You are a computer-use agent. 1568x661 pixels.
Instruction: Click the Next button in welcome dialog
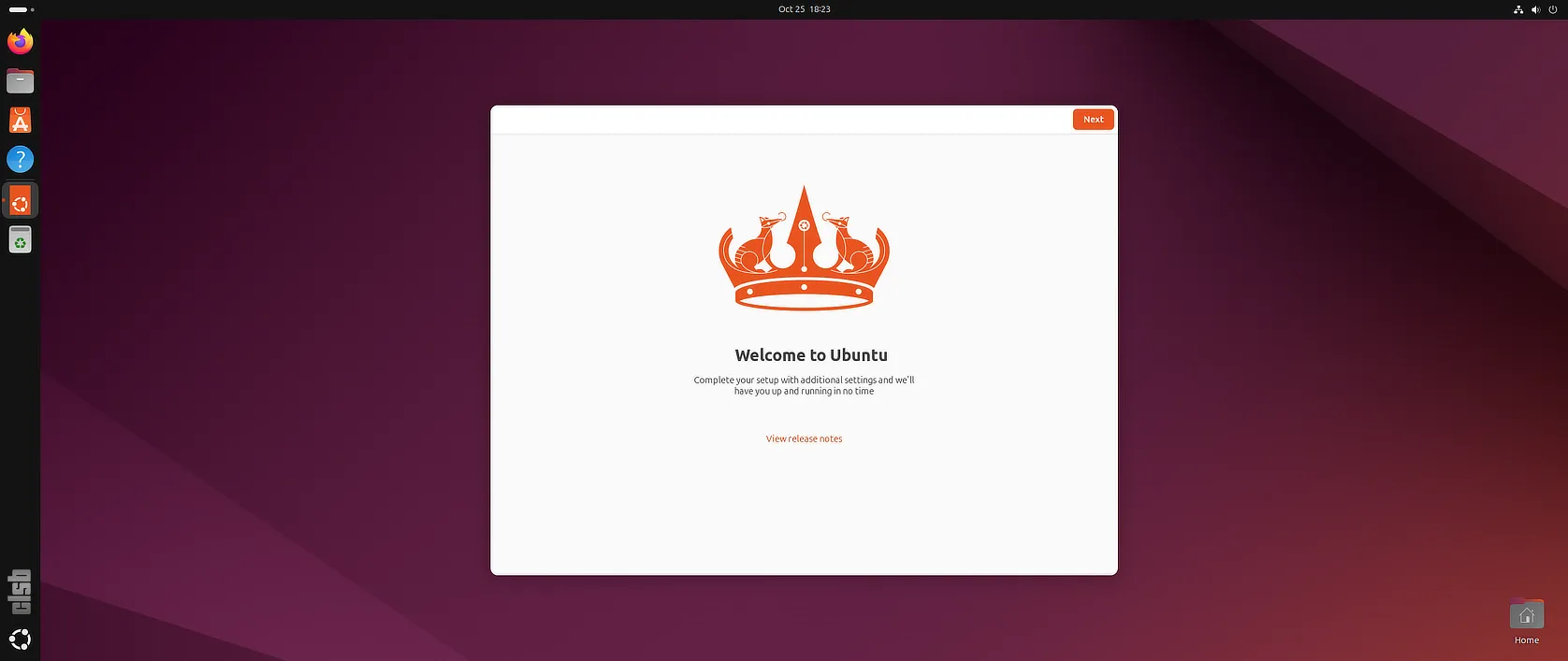1093,120
